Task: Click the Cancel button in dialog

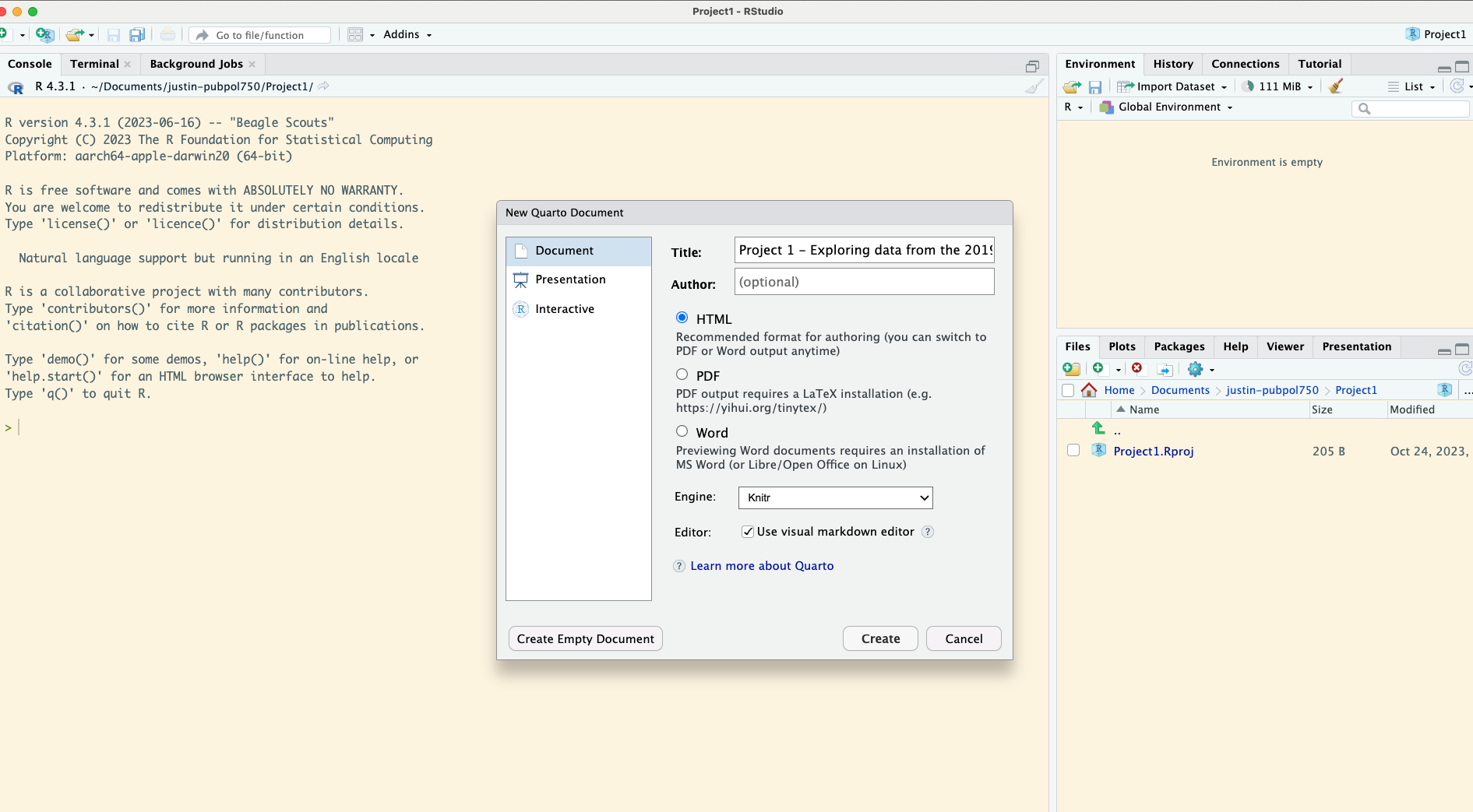Action: [964, 638]
